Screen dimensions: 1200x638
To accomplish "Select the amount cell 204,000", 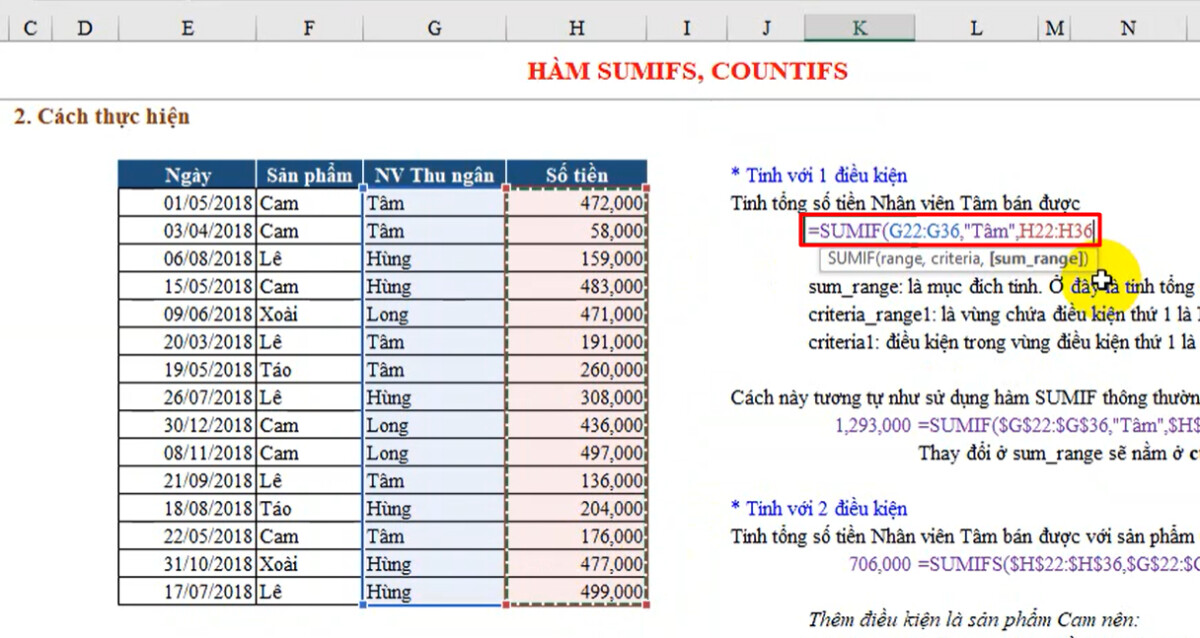I will pyautogui.click(x=577, y=508).
